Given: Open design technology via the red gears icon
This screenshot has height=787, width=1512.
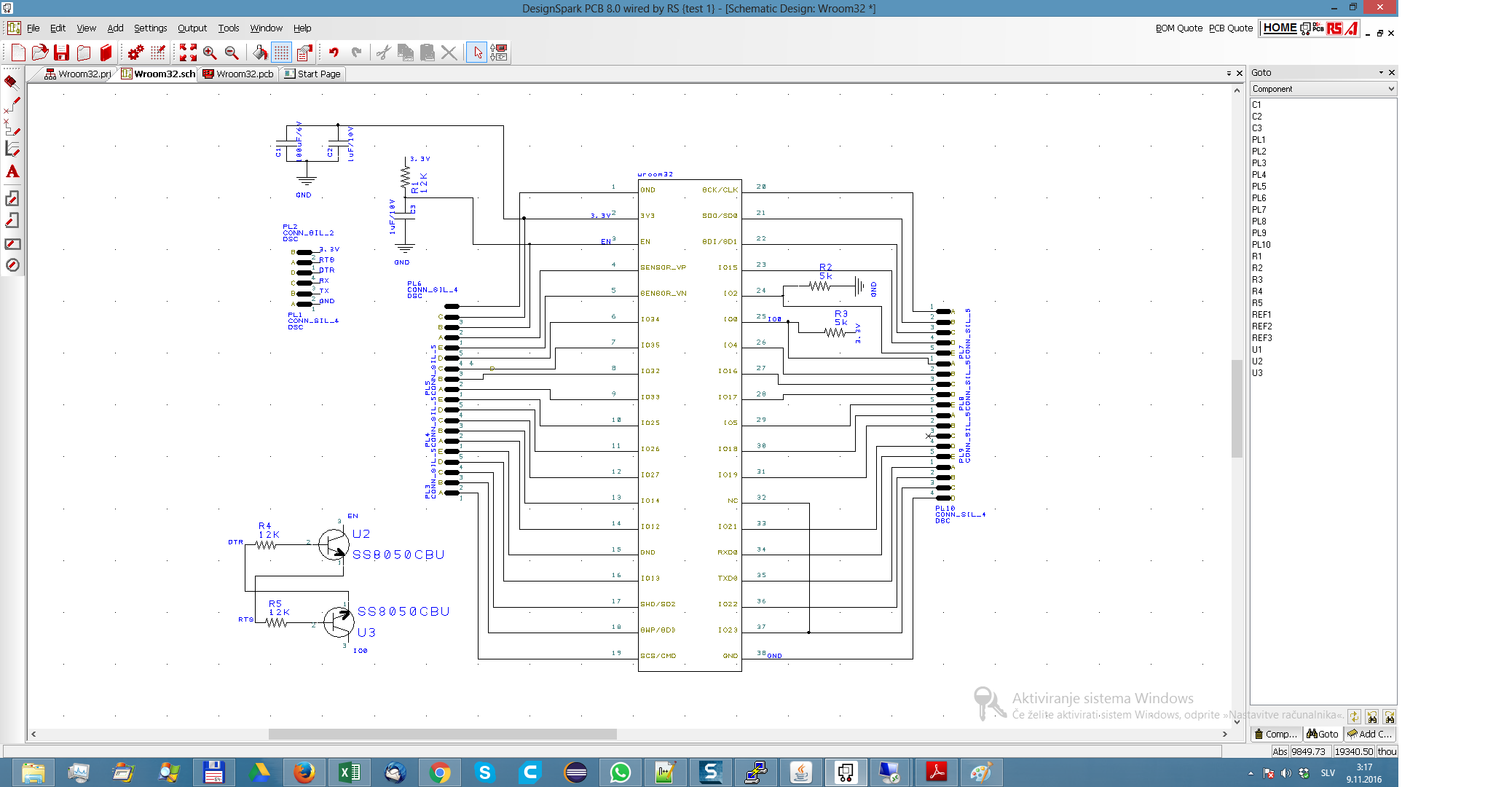Looking at the screenshot, I should click(x=136, y=52).
